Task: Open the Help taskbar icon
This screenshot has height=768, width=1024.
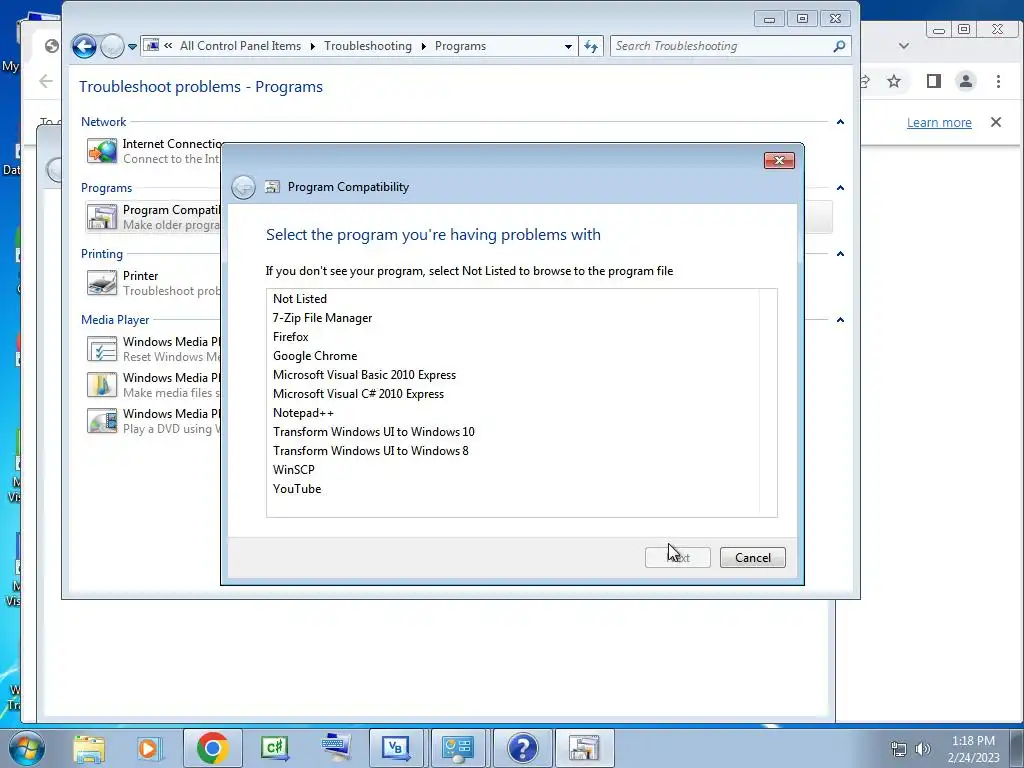Action: pos(522,748)
